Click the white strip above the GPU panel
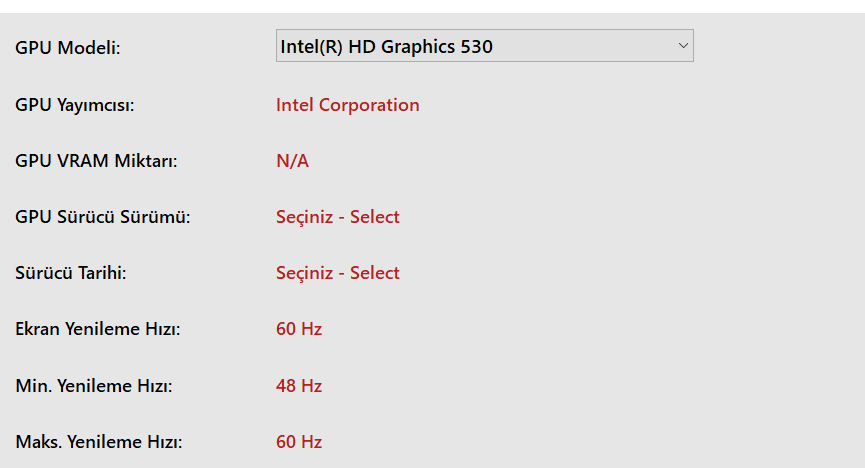This screenshot has width=865, height=468. point(432,6)
